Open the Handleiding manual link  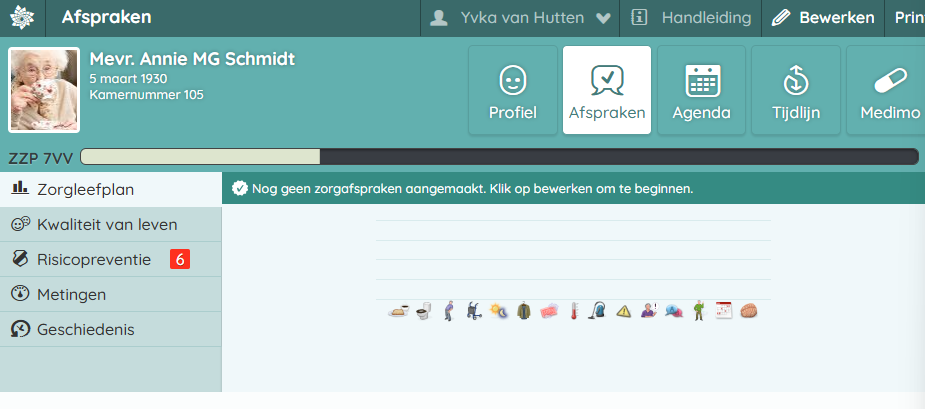(x=692, y=18)
